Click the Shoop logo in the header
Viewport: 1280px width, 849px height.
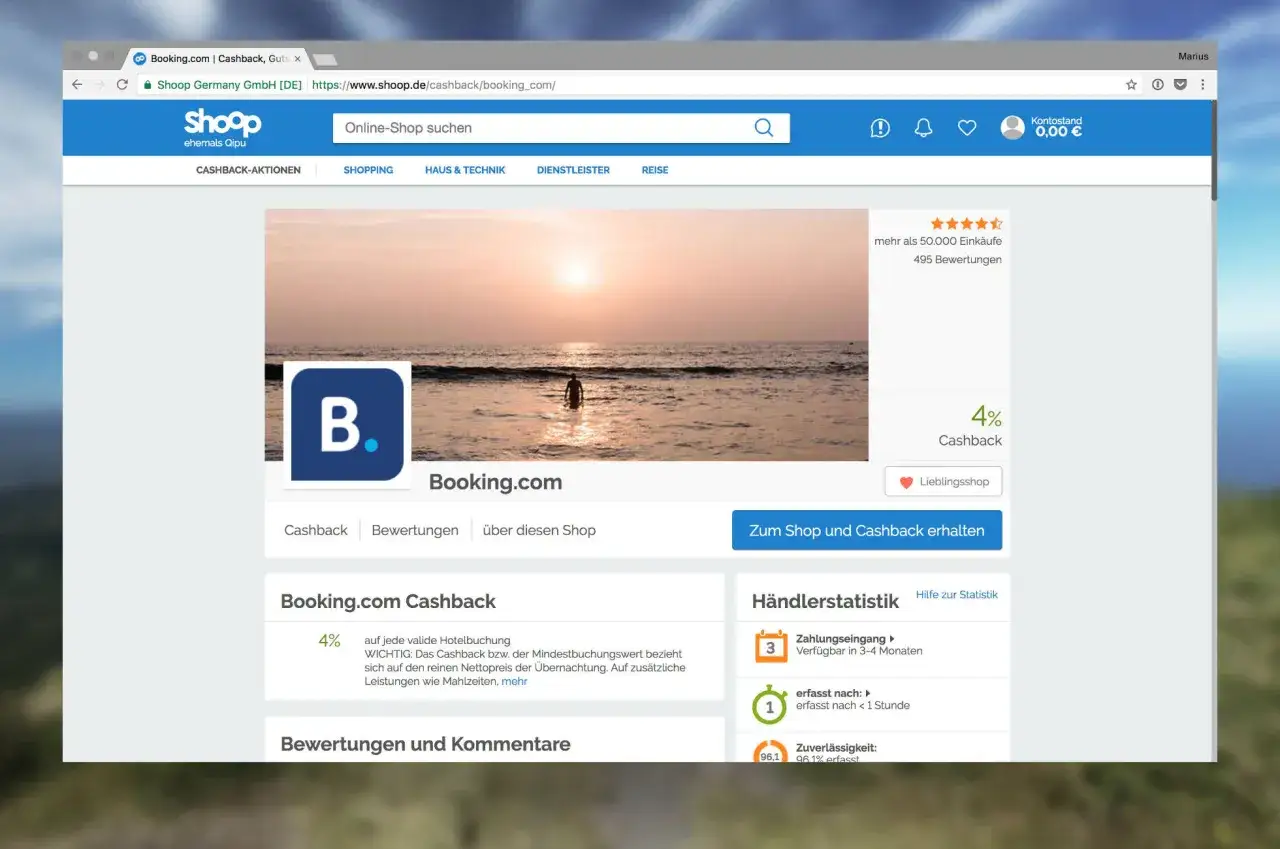tap(221, 126)
